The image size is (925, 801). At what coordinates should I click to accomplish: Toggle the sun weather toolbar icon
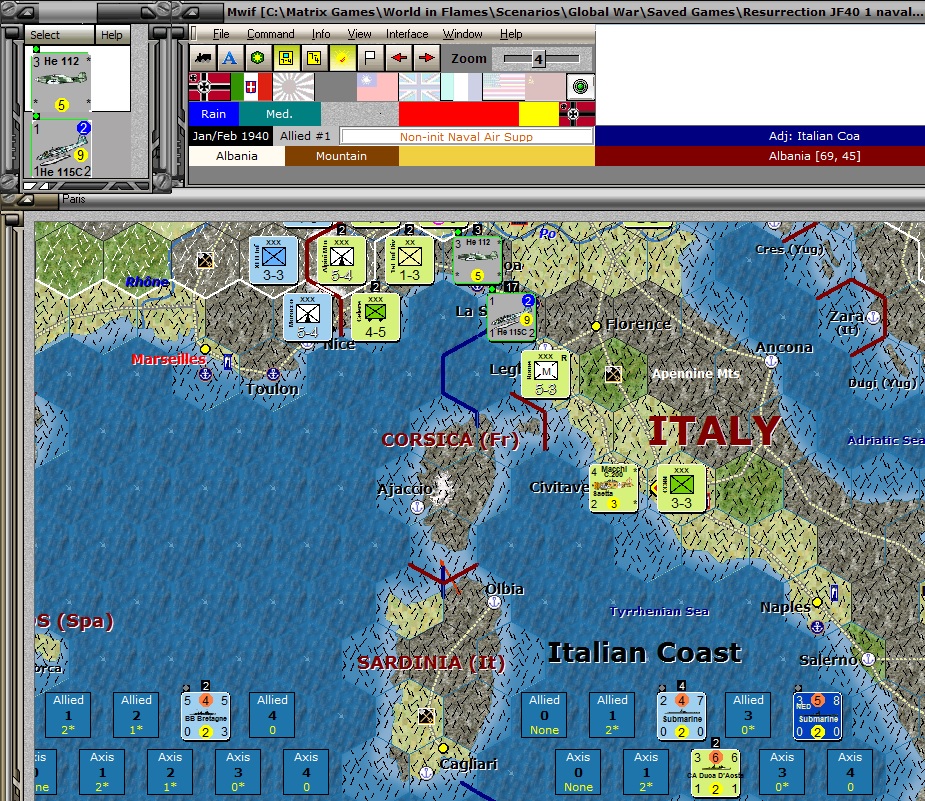342,58
